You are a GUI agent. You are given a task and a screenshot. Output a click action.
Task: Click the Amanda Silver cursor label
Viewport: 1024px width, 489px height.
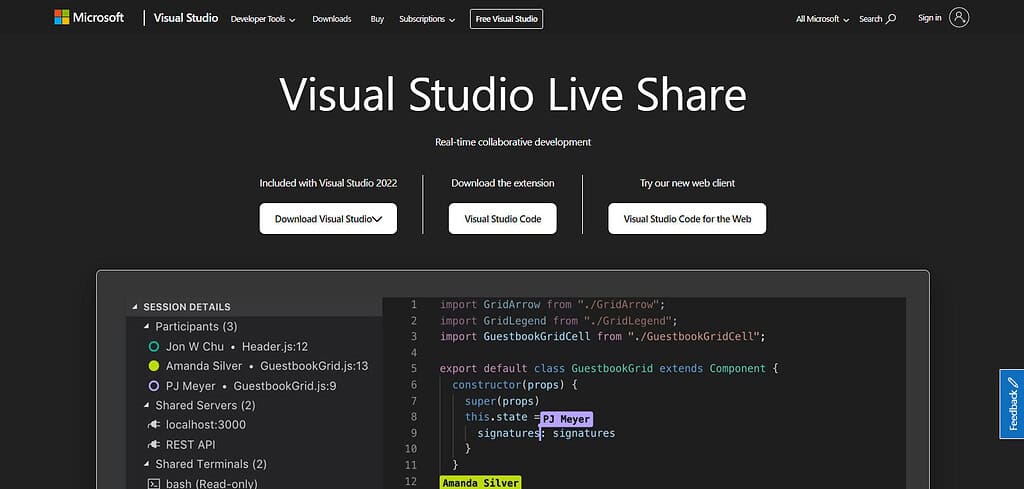click(x=481, y=483)
